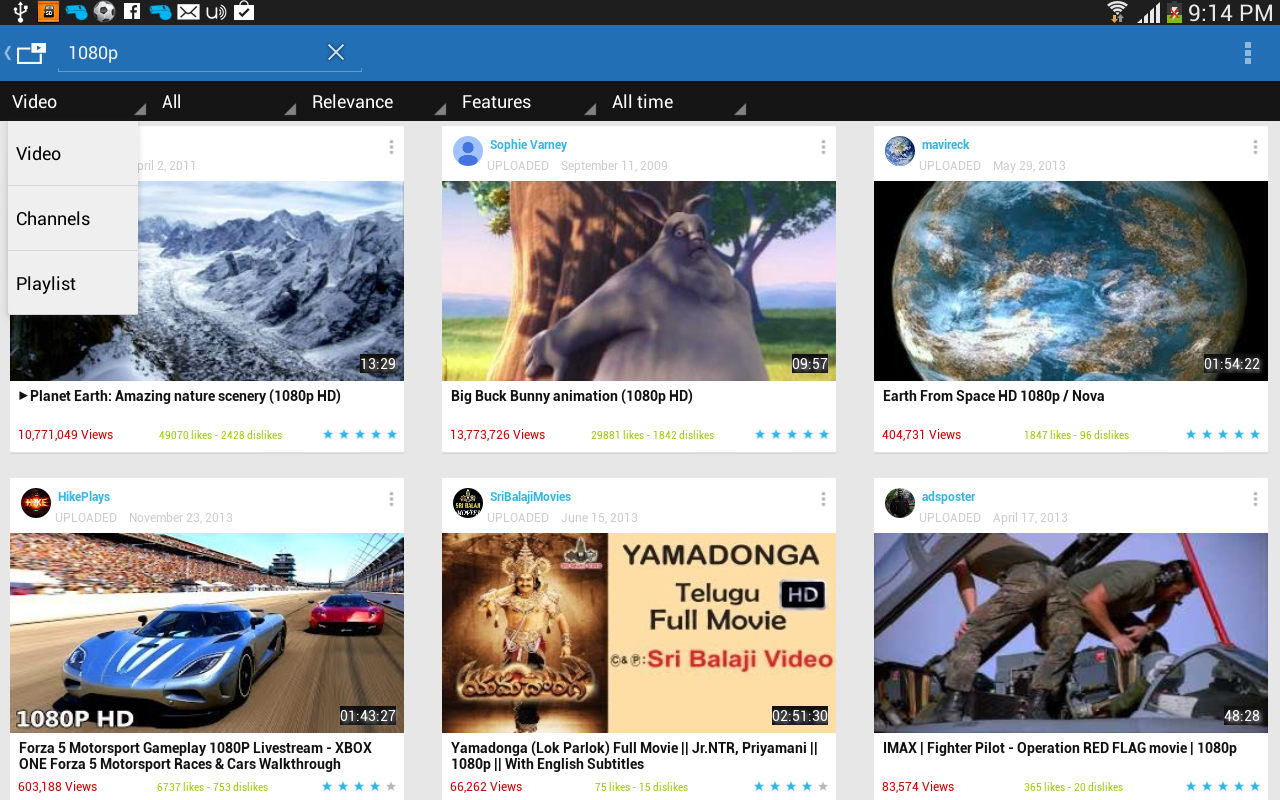Tap the 13,773,726 Views count
The image size is (1280, 800).
(x=498, y=435)
